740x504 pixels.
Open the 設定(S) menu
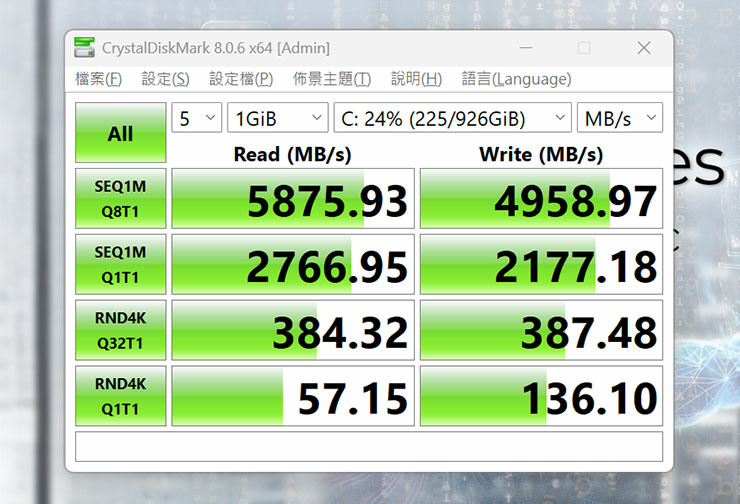pos(166,79)
